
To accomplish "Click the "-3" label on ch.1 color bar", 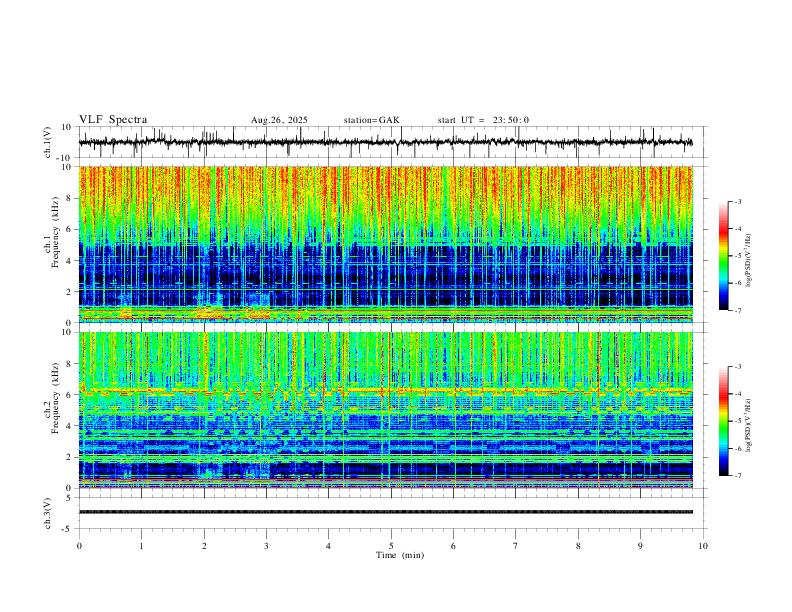I will [737, 201].
